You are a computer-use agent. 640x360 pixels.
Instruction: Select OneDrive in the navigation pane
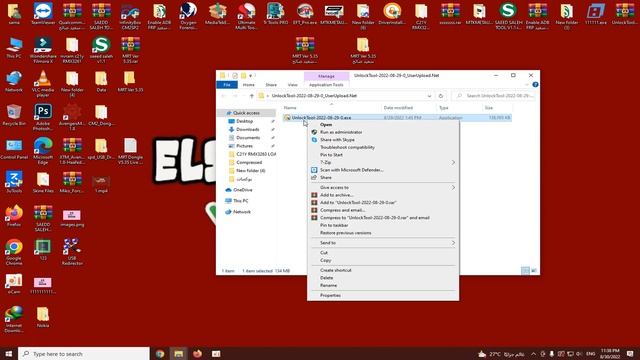[242, 190]
